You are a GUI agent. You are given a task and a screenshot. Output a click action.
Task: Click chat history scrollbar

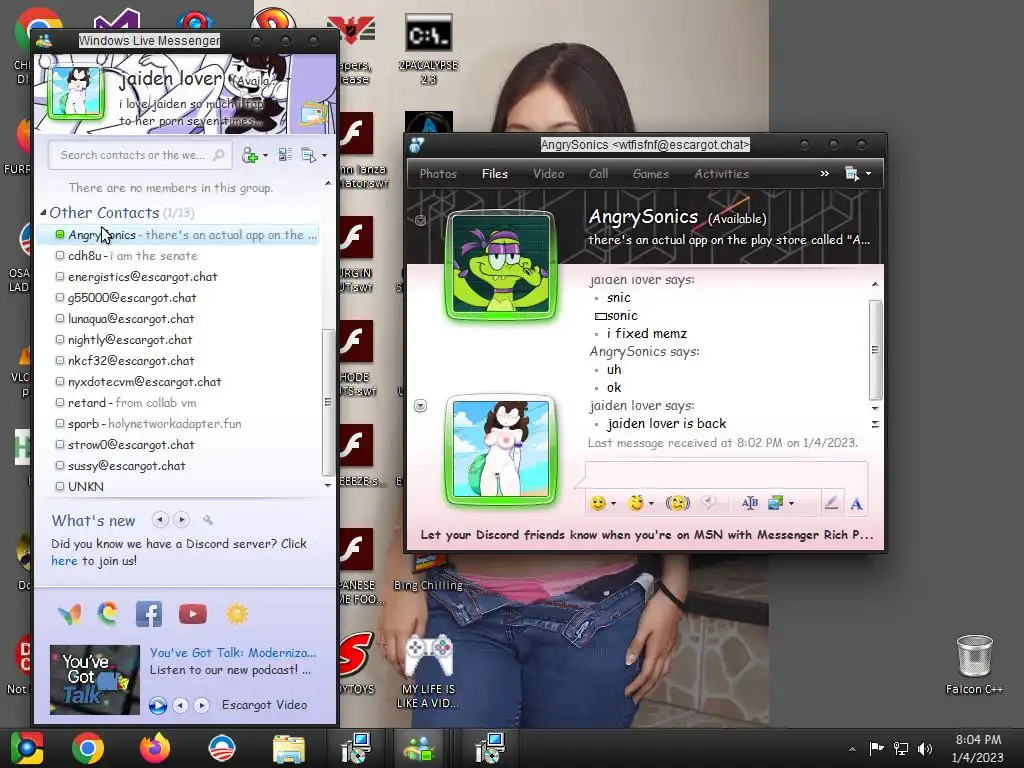click(x=875, y=349)
